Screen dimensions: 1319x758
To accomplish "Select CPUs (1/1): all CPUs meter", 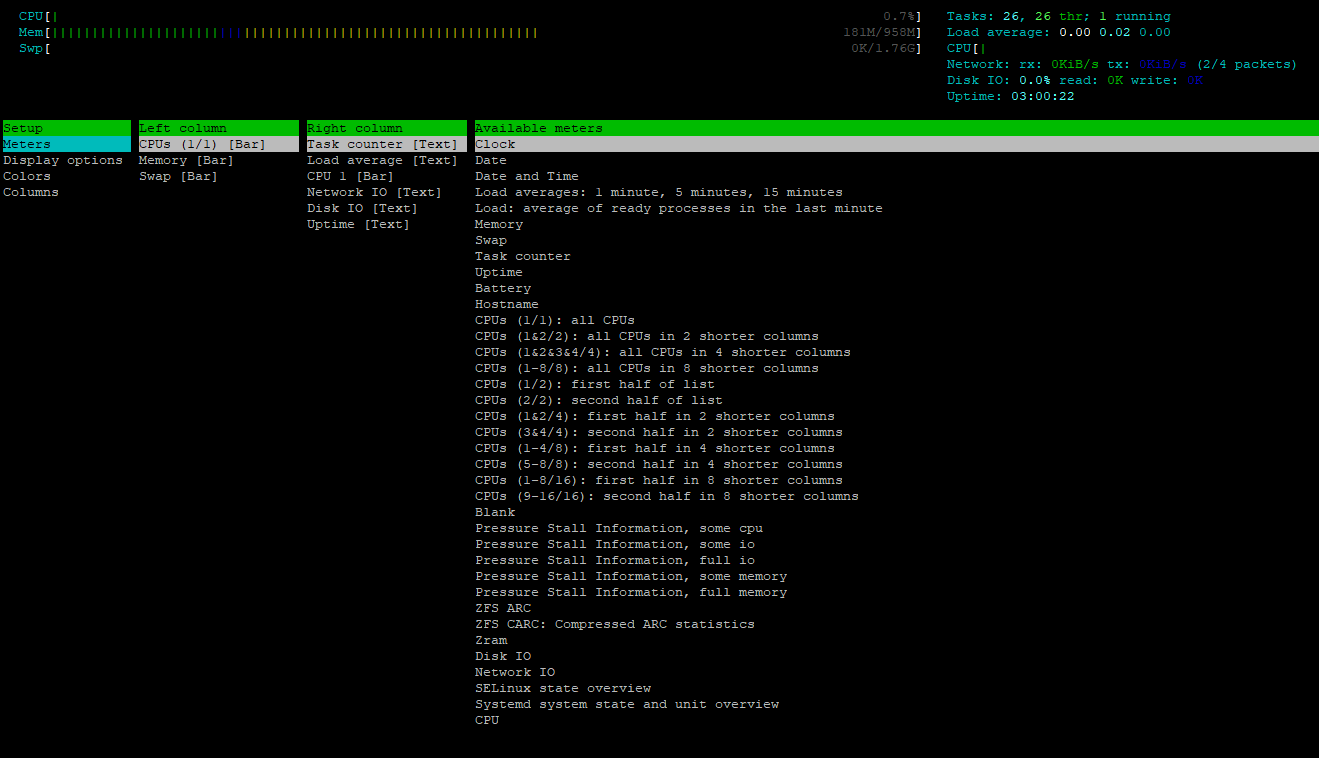I will click(555, 320).
